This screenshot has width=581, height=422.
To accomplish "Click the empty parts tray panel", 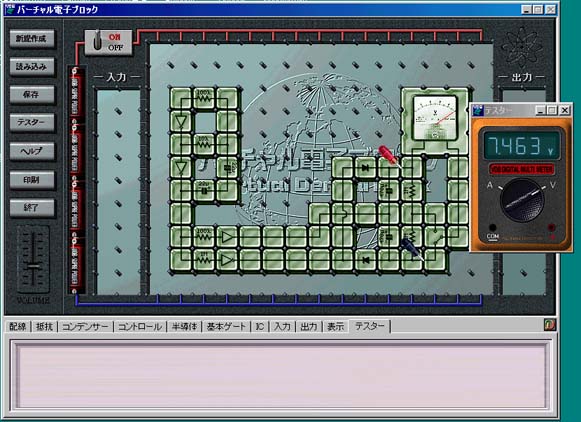I will (281, 375).
